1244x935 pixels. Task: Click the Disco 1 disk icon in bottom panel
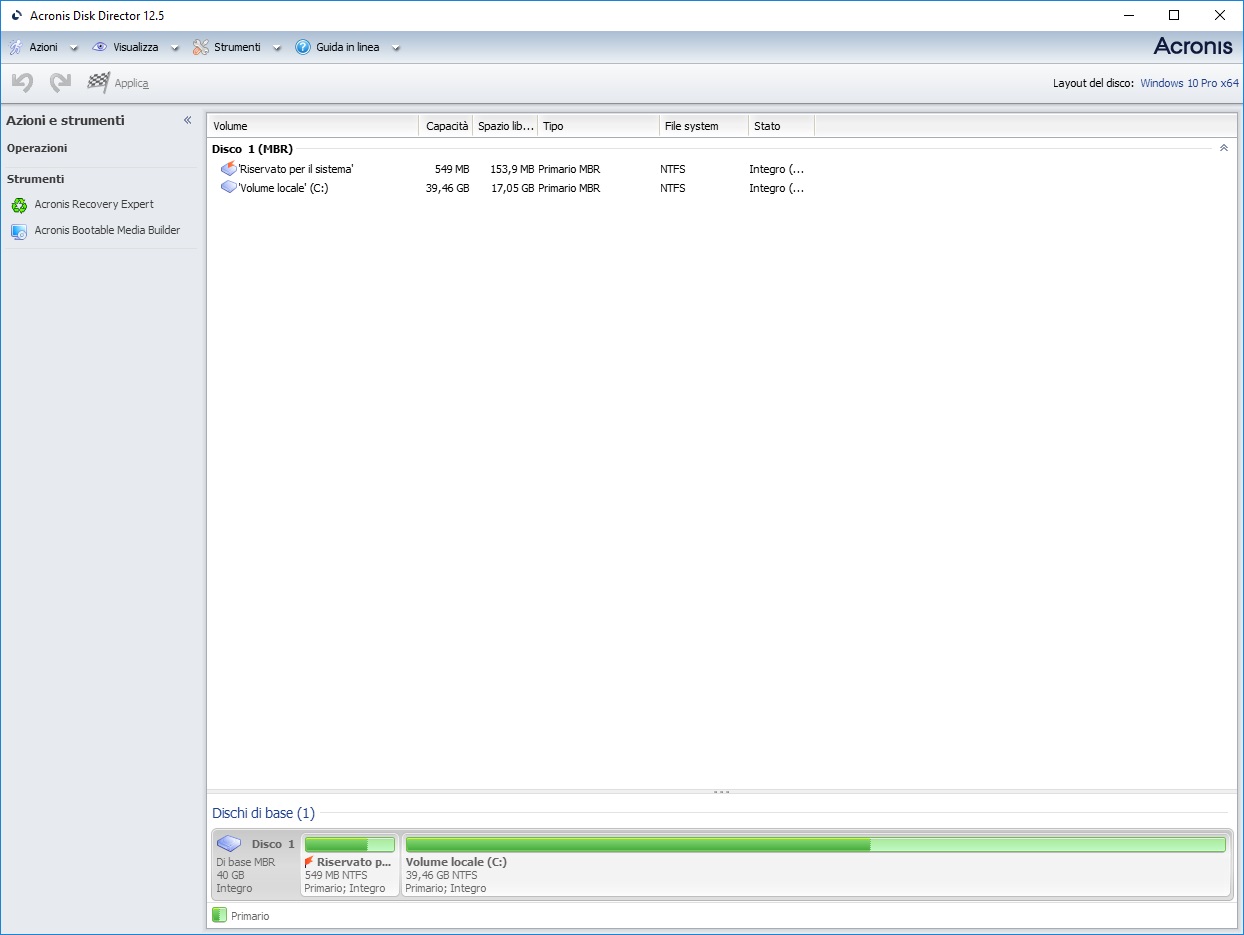tap(229, 844)
